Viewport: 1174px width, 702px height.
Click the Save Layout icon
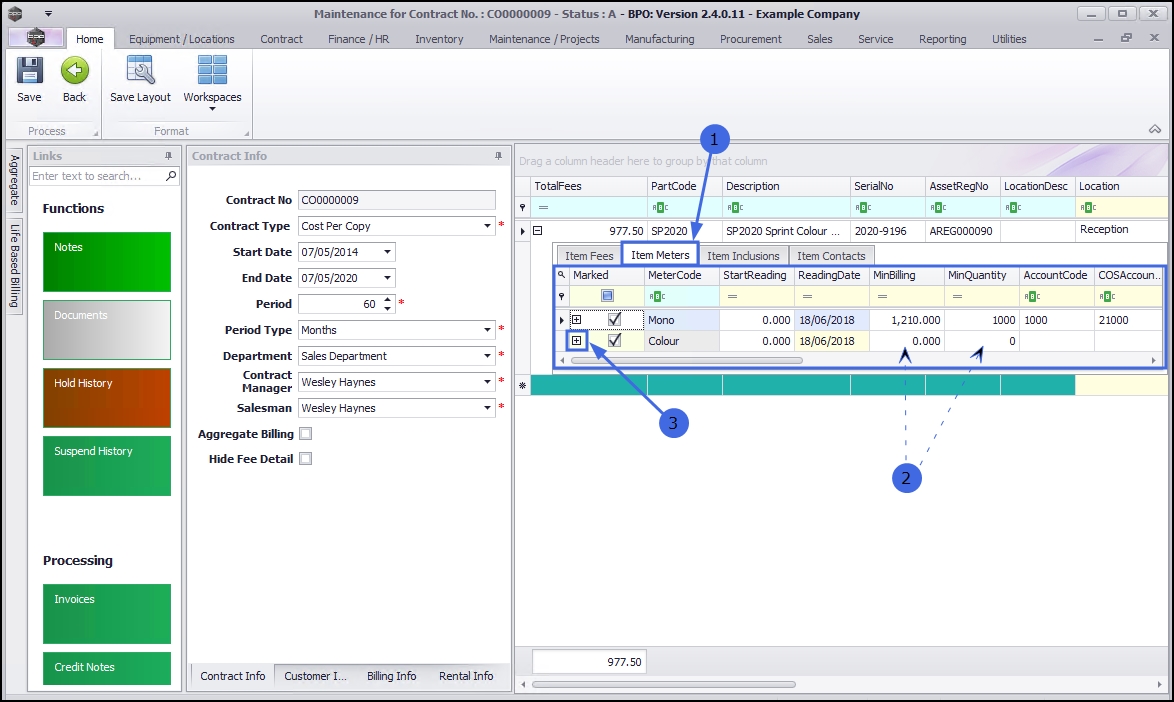[140, 71]
